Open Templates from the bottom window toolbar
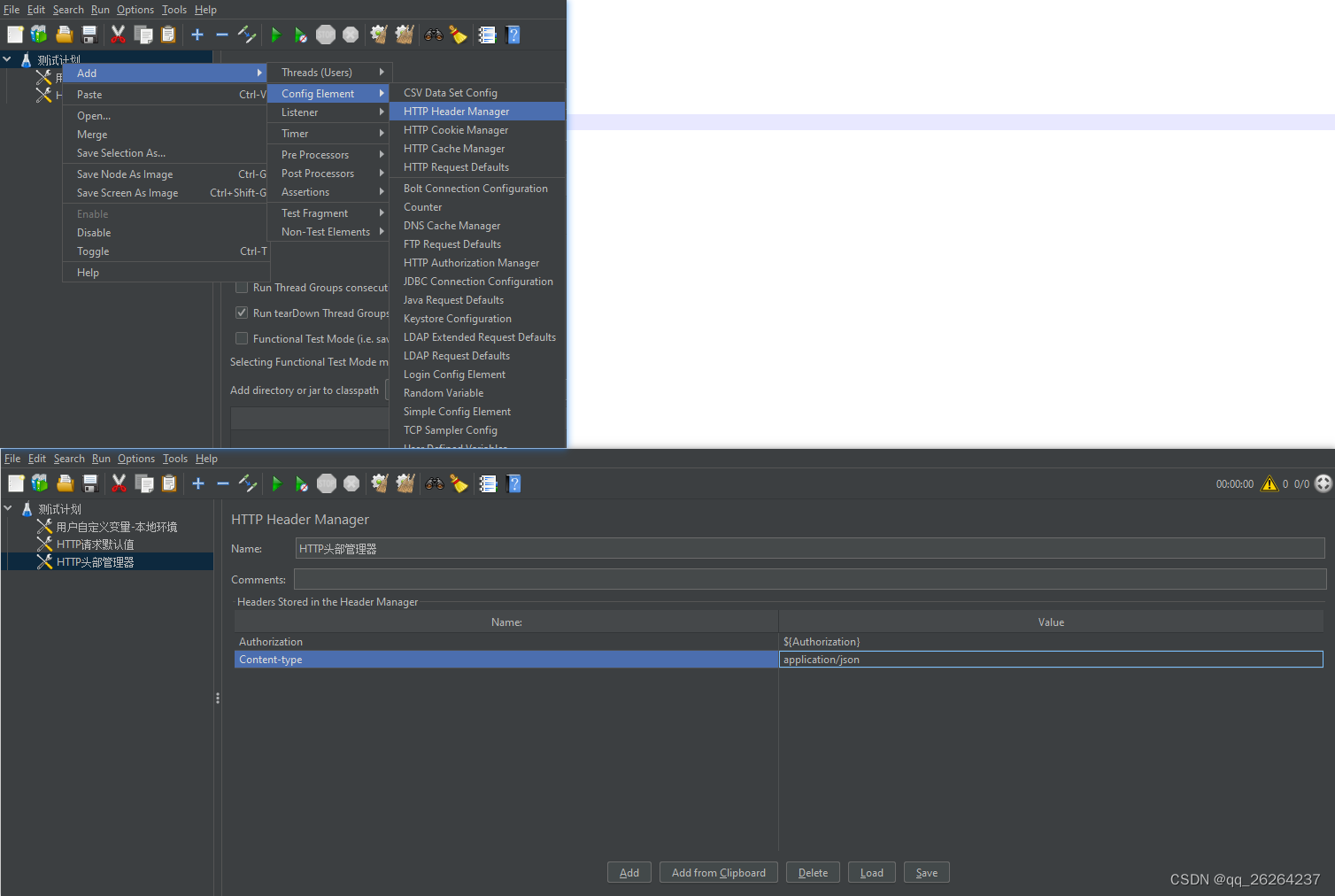This screenshot has height=896, width=1335. point(40,483)
